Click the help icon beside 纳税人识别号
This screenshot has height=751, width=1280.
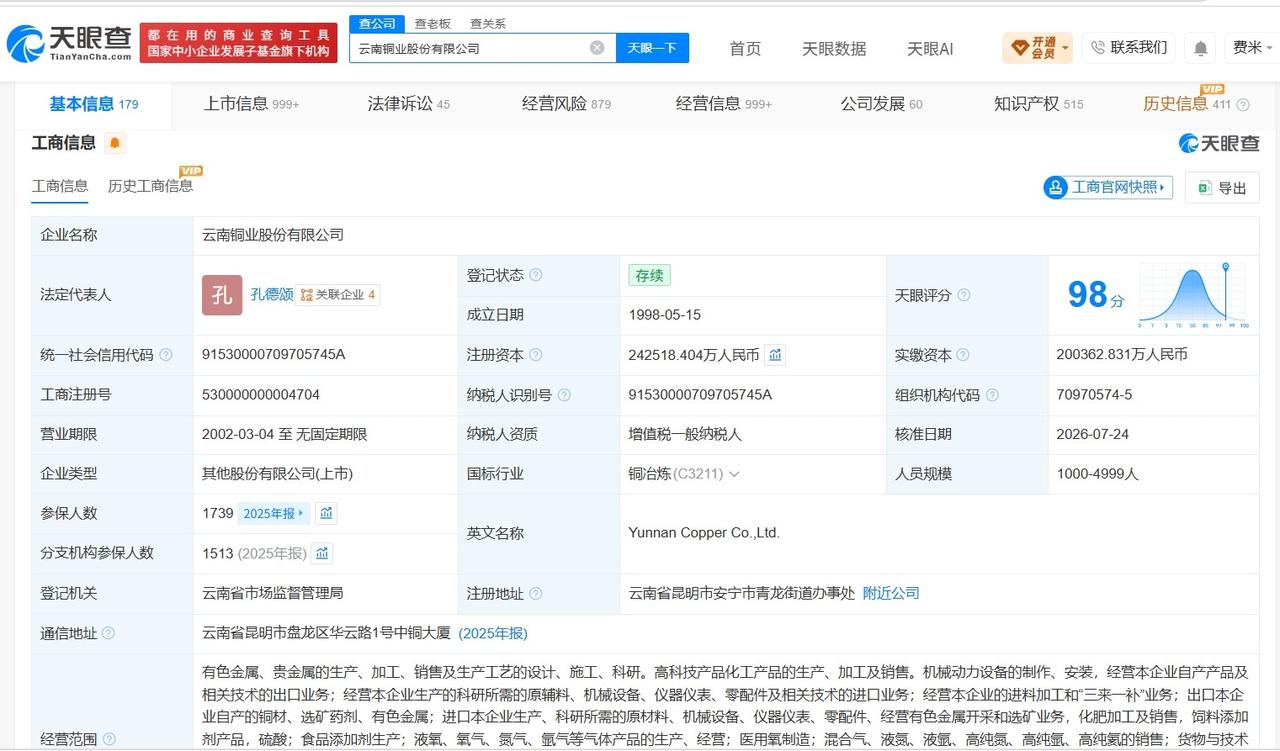click(564, 395)
